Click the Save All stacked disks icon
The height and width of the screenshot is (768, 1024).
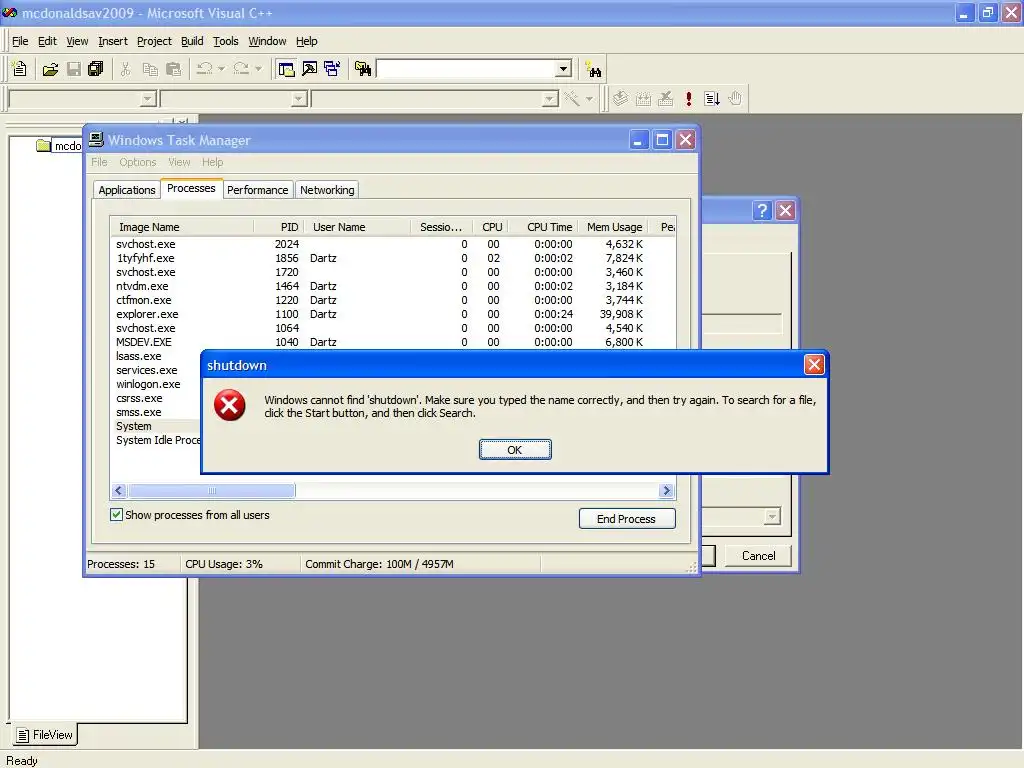(x=95, y=69)
